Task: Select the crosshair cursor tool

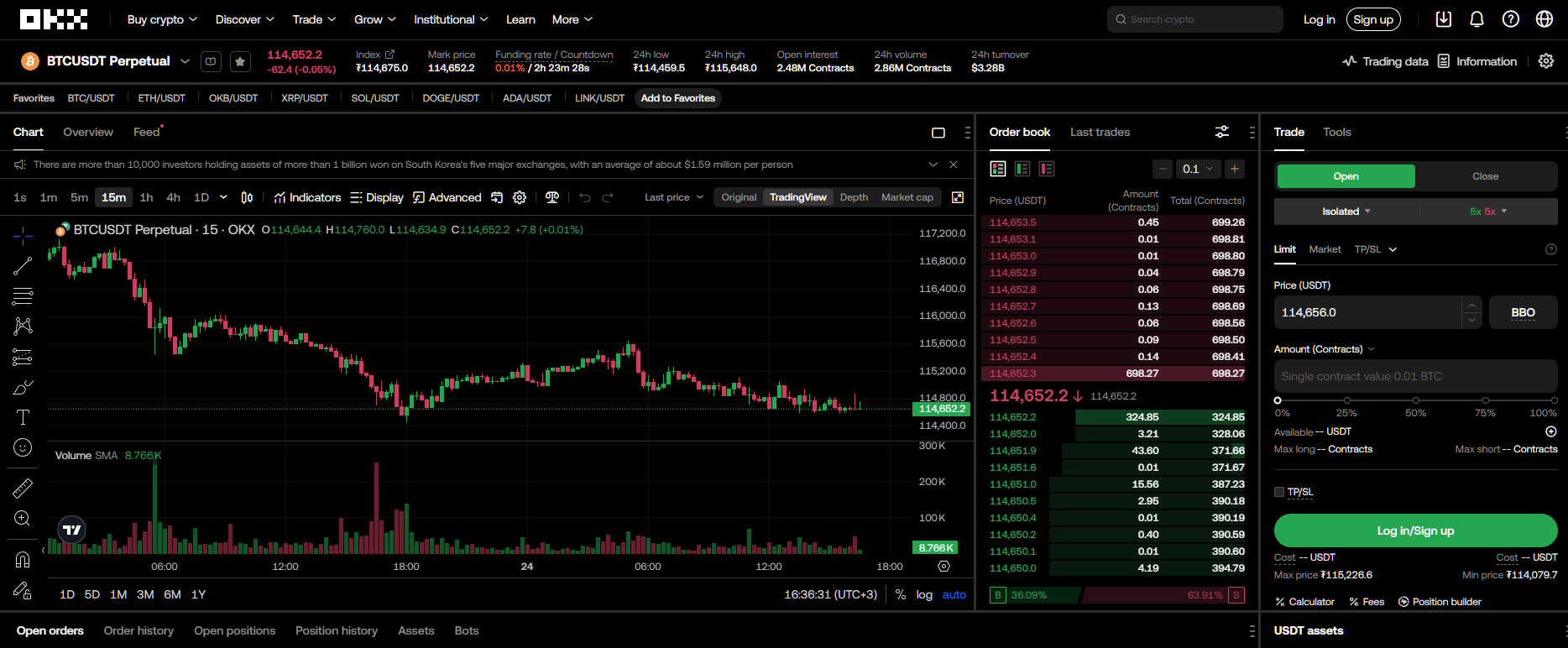Action: click(x=23, y=236)
